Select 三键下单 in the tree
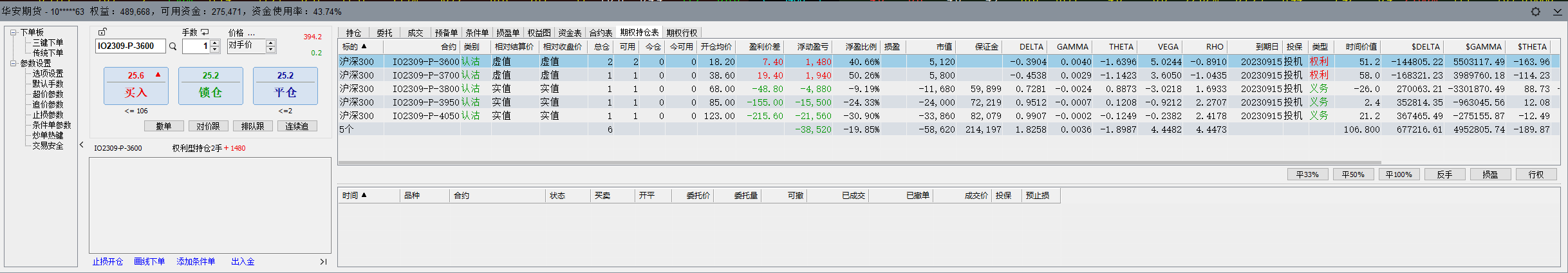Image resolution: width=1568 pixels, height=273 pixels. pos(48,42)
